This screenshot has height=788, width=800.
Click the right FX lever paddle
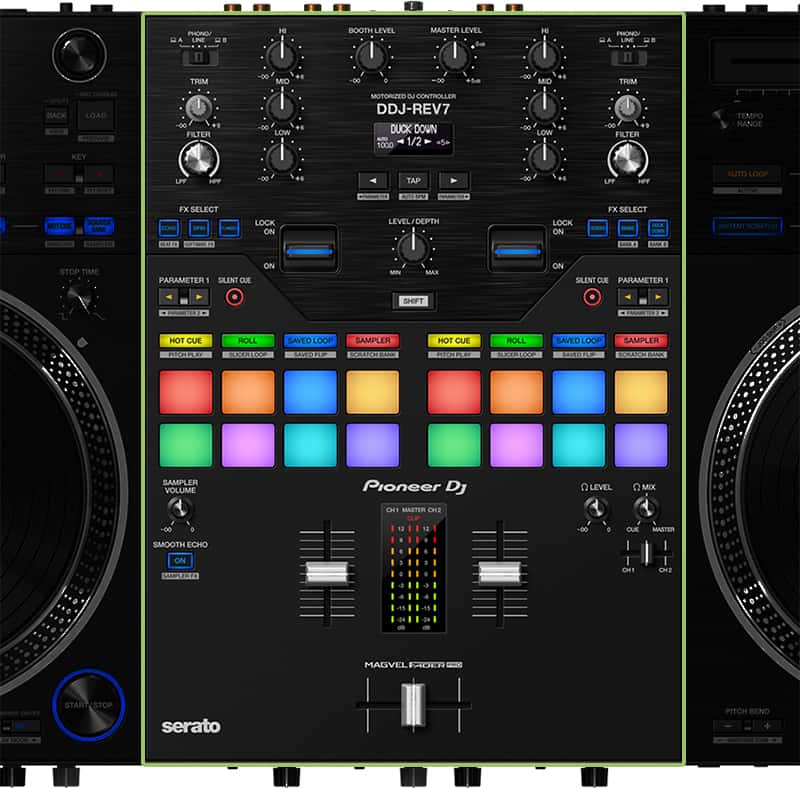pyautogui.click(x=517, y=249)
